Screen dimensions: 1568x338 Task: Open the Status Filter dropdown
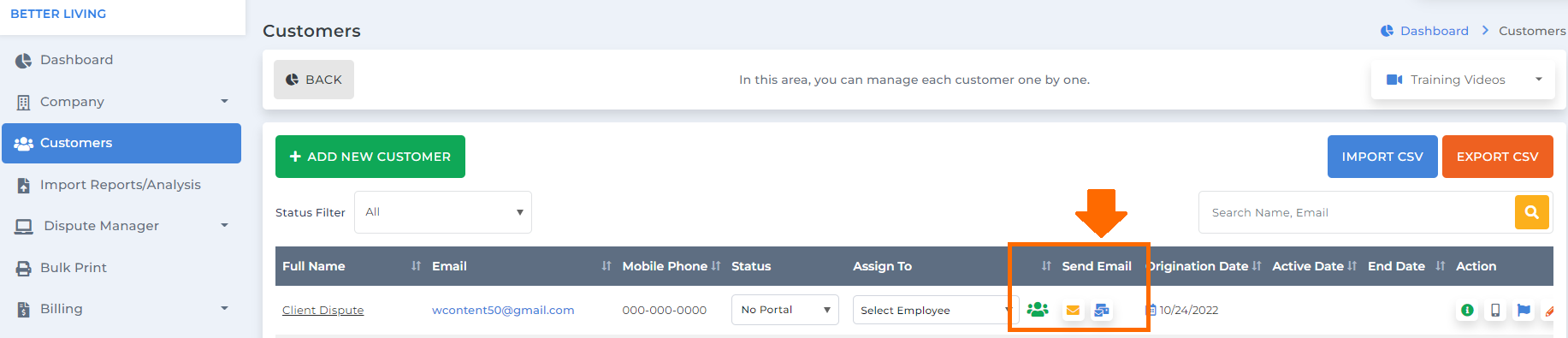pos(443,212)
